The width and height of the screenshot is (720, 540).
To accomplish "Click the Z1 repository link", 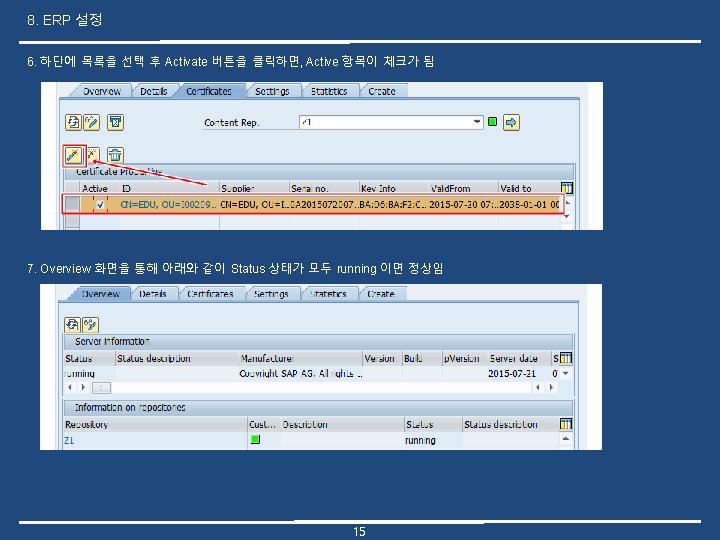I will pos(69,440).
